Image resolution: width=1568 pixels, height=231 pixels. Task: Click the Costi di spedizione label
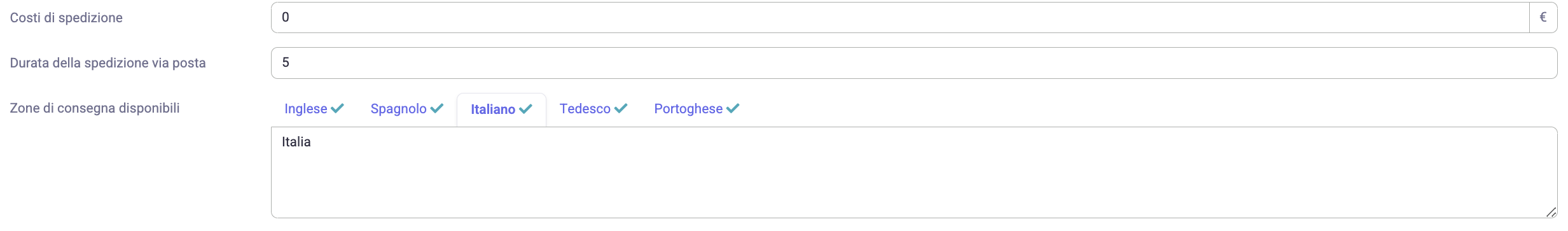[66, 18]
